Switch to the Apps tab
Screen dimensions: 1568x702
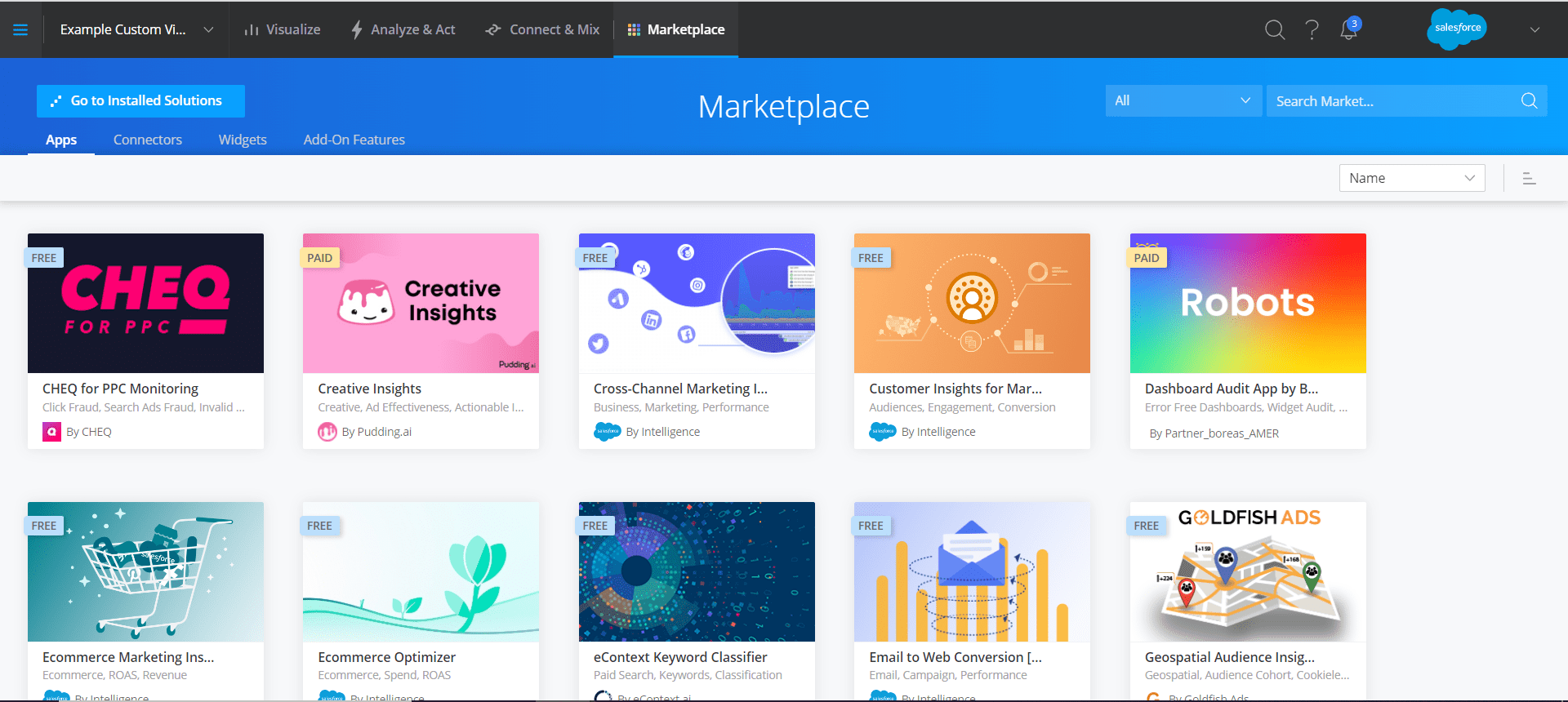[x=61, y=140]
